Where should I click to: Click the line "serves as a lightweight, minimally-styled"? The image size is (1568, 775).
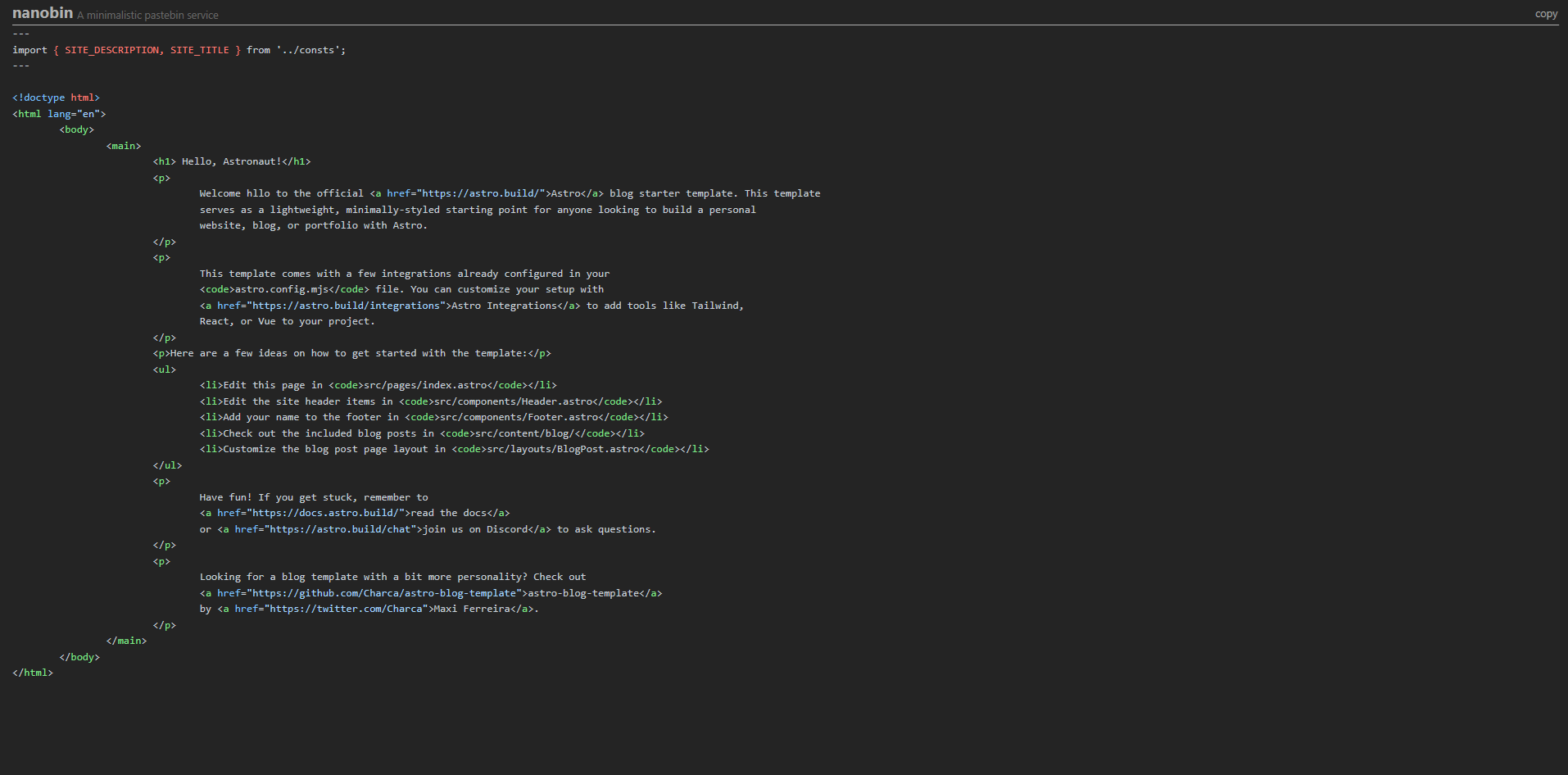[x=478, y=210]
